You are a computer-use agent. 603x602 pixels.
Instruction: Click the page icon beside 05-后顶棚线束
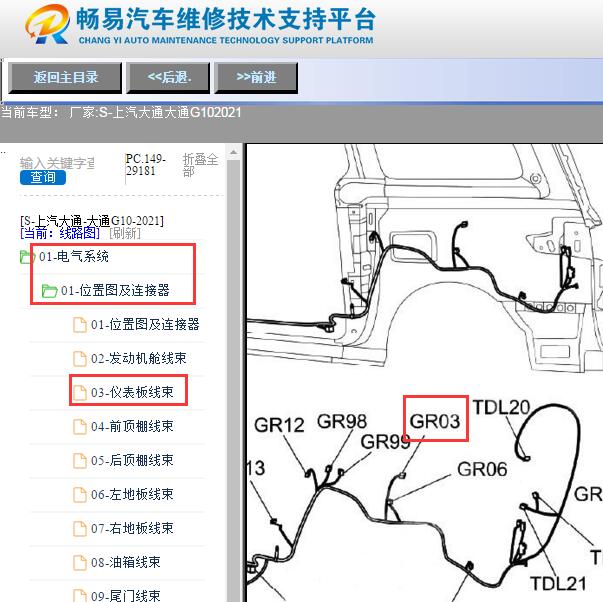click(x=80, y=460)
